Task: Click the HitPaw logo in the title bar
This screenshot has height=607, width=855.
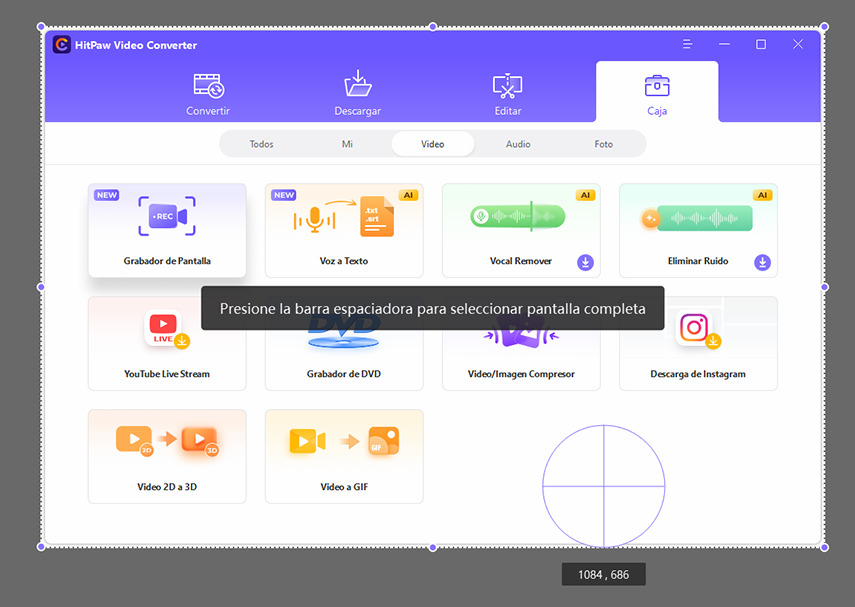Action: (62, 45)
